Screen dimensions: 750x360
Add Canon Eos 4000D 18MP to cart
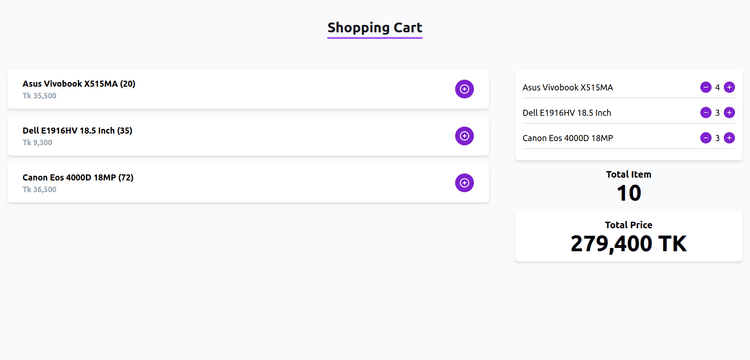click(464, 183)
